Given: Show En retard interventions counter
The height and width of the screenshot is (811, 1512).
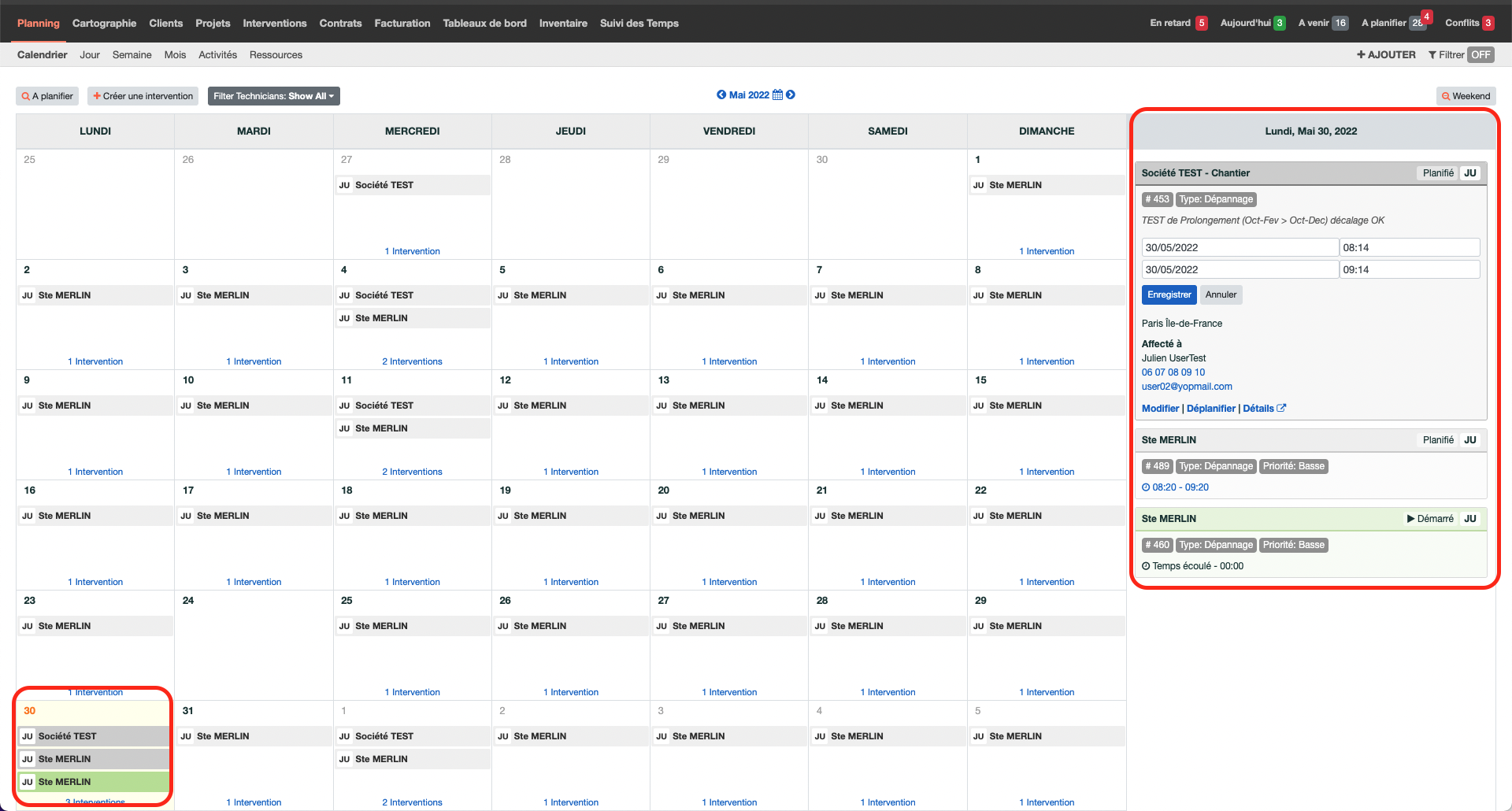Looking at the screenshot, I should [1178, 23].
